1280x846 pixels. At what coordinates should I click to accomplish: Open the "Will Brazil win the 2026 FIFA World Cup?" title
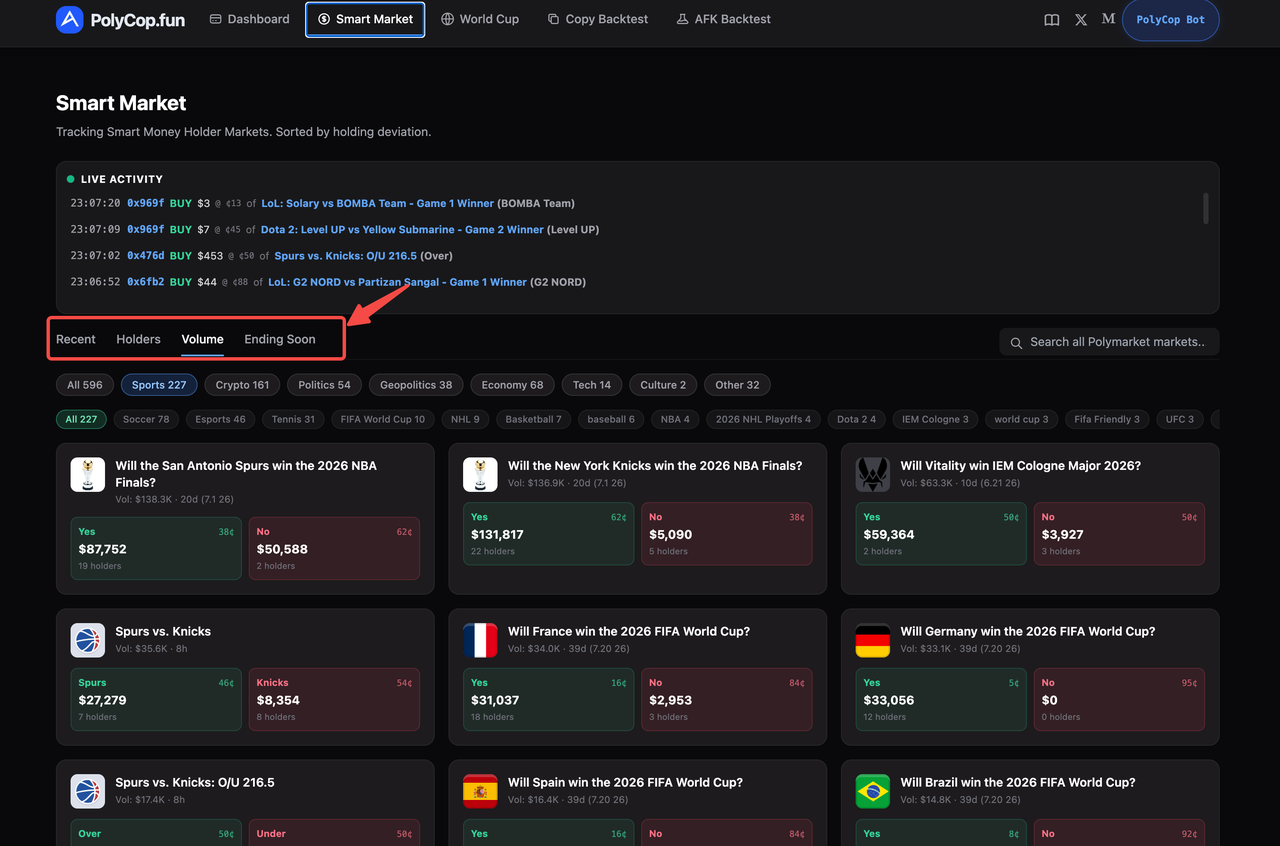1018,783
